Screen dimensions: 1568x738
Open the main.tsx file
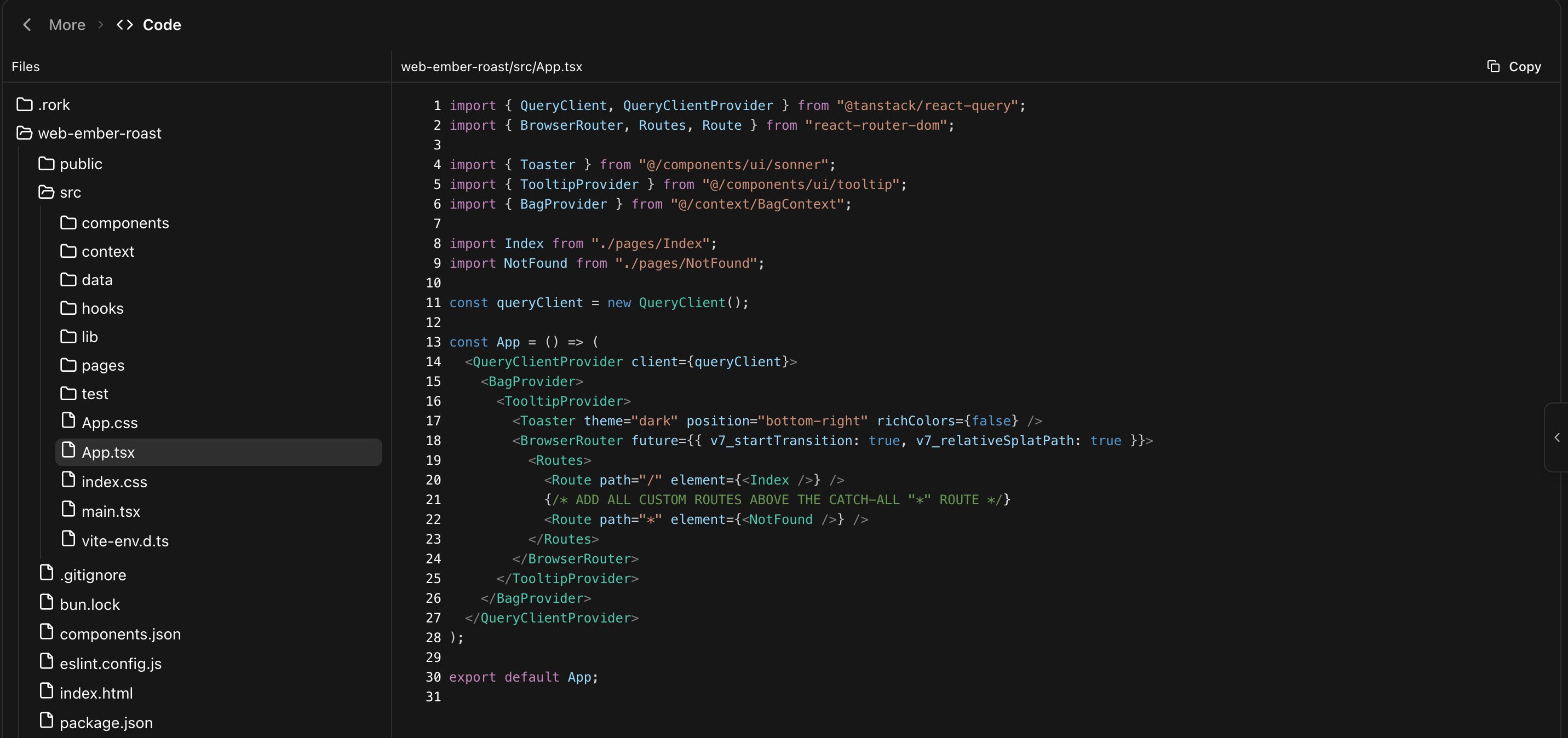100,511
